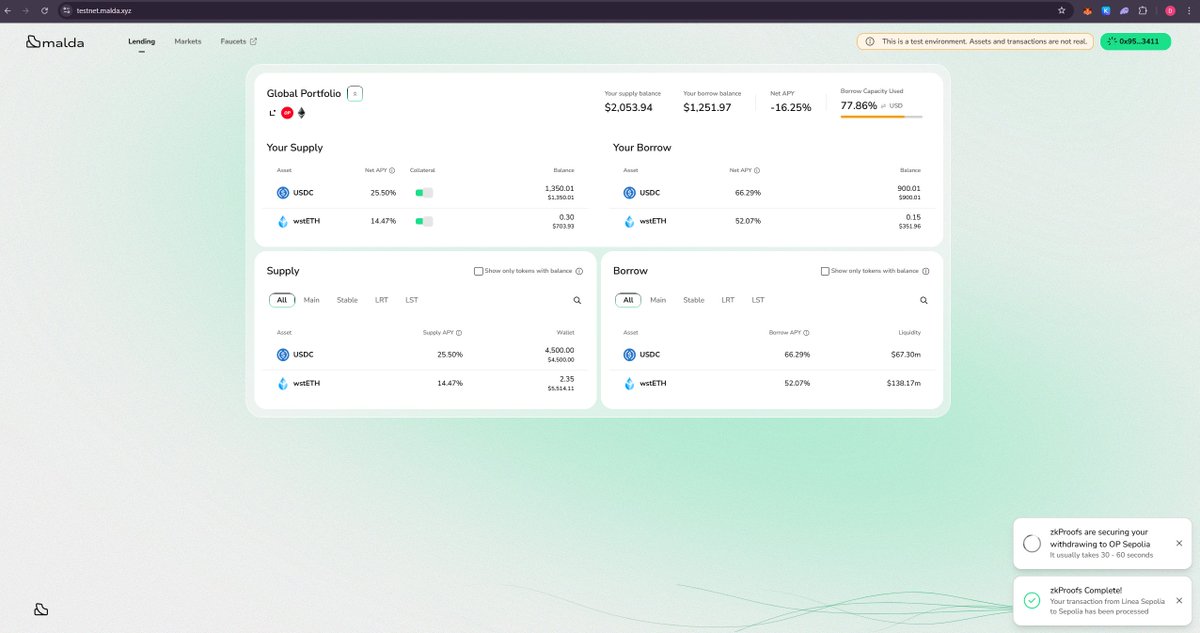Click the zkProofs loading spinner icon
Screen dimensions: 1200x633
click(x=1032, y=544)
